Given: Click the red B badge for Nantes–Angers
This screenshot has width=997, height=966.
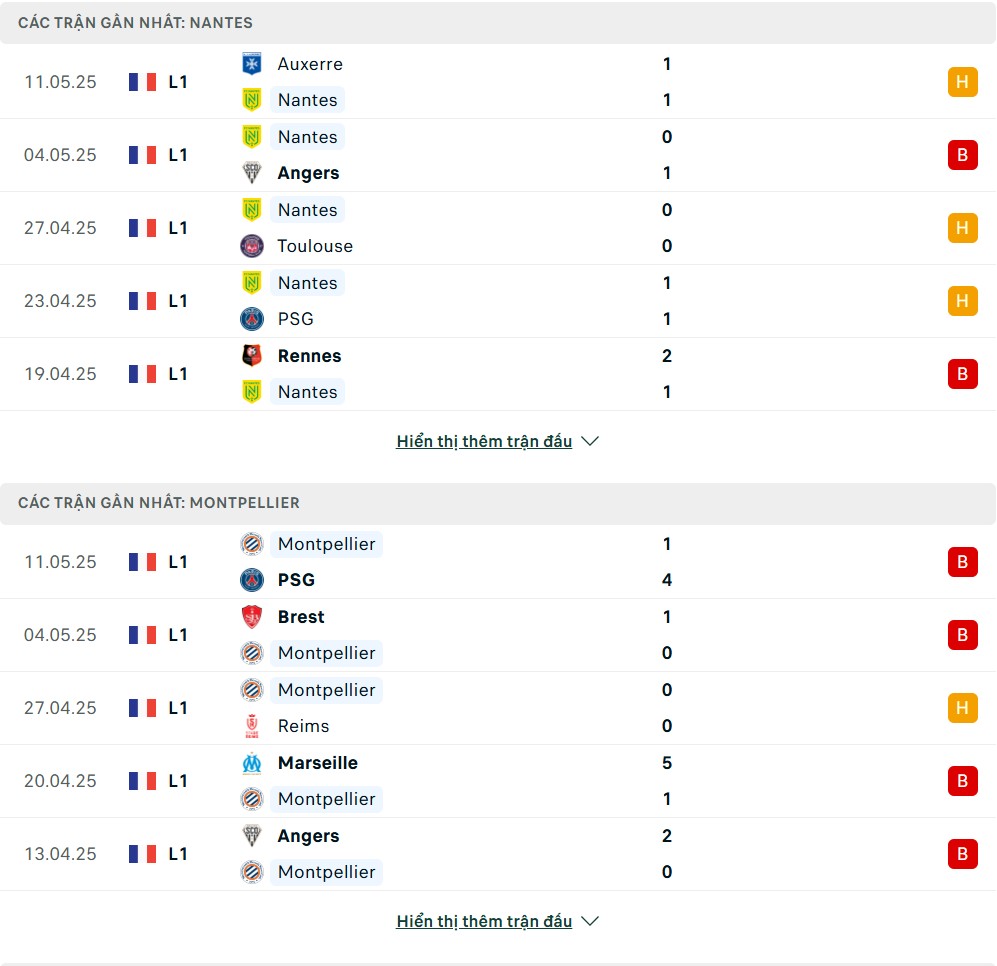Looking at the screenshot, I should click(963, 155).
